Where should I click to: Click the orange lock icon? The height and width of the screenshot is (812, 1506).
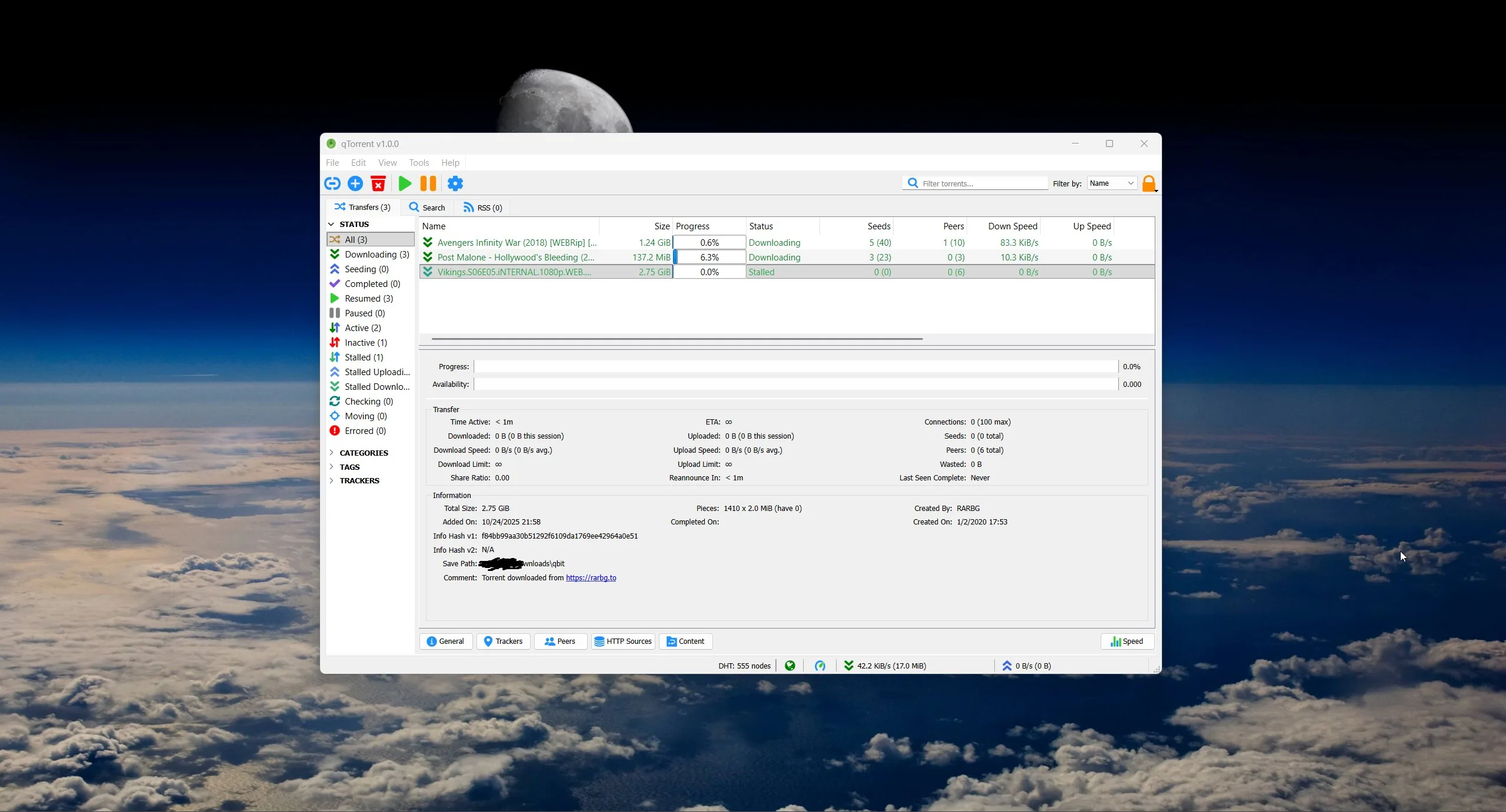pyautogui.click(x=1149, y=183)
